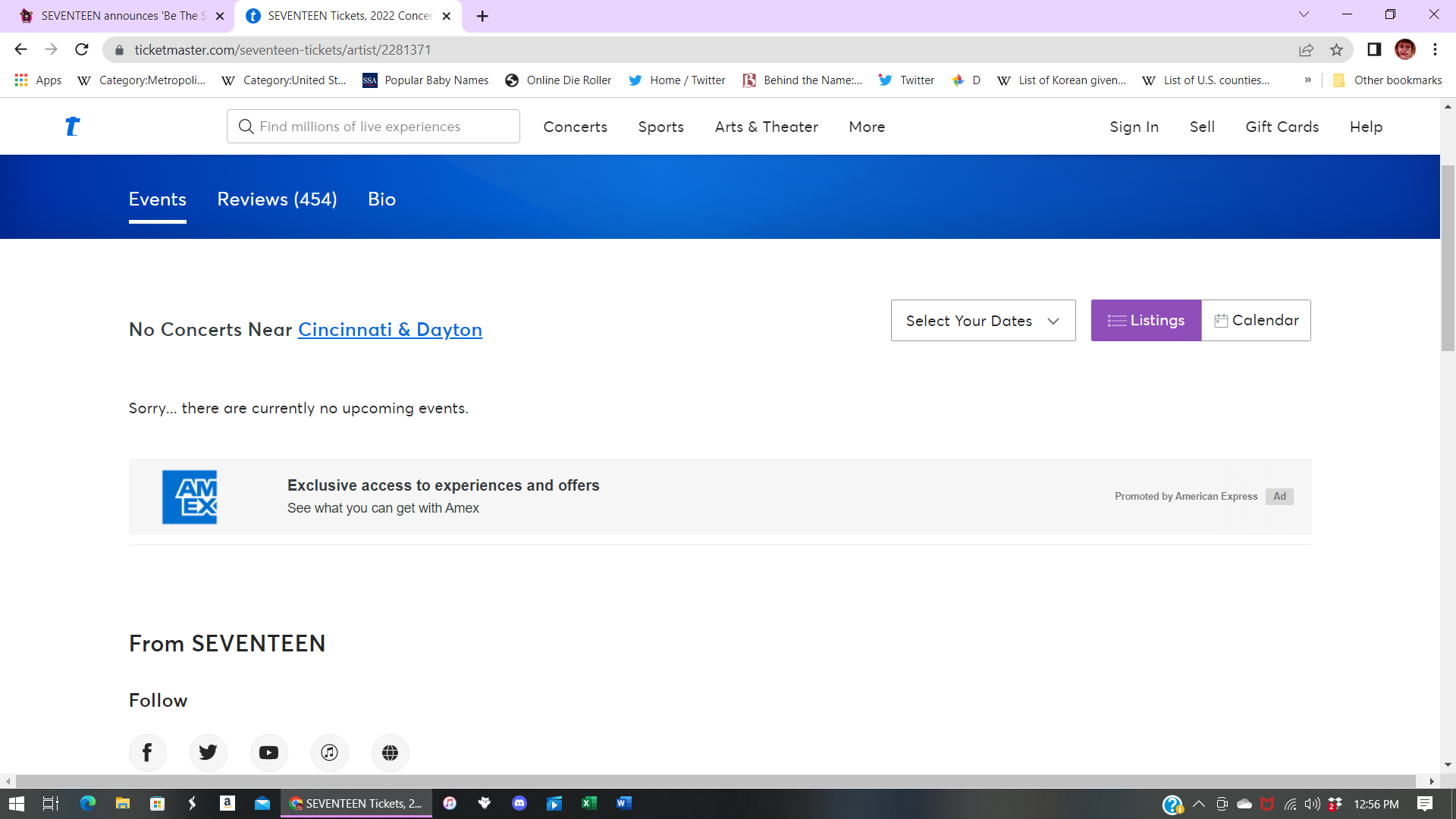View site information lock icon
The height and width of the screenshot is (819, 1456).
[118, 50]
